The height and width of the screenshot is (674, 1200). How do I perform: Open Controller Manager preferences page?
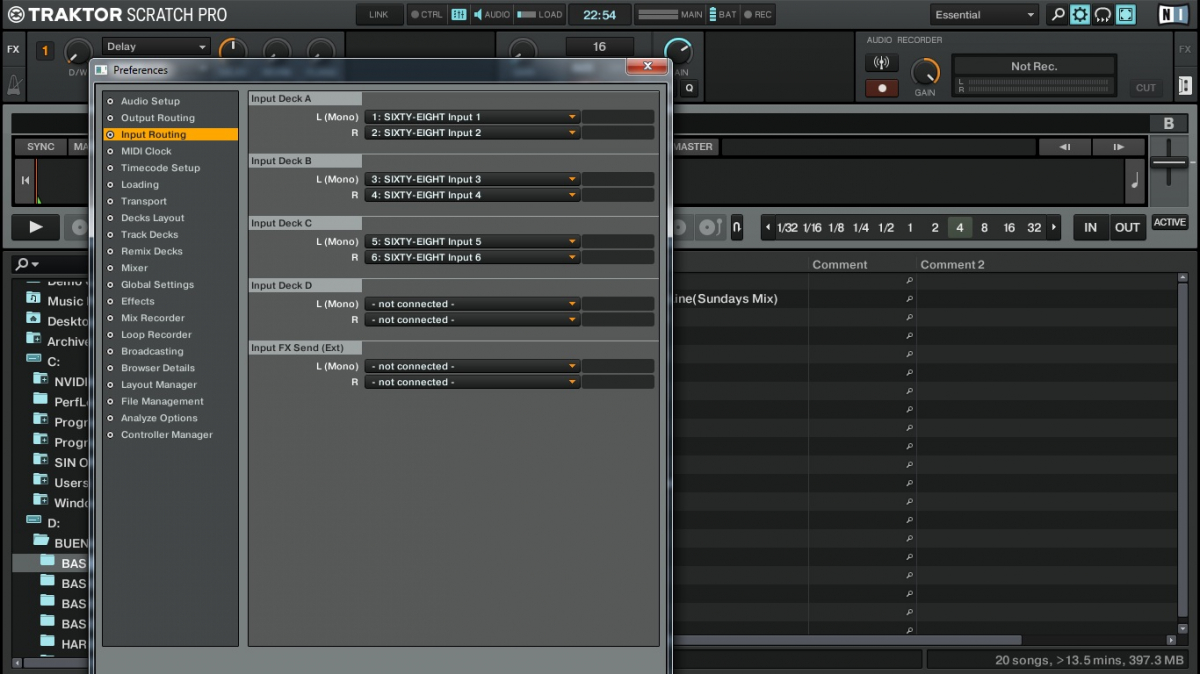tap(166, 435)
